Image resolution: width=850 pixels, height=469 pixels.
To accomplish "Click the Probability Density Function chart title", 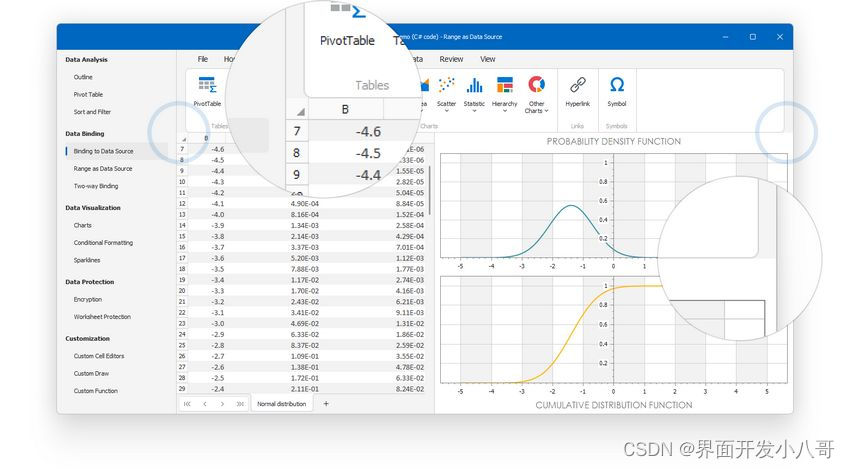I will tap(613, 142).
